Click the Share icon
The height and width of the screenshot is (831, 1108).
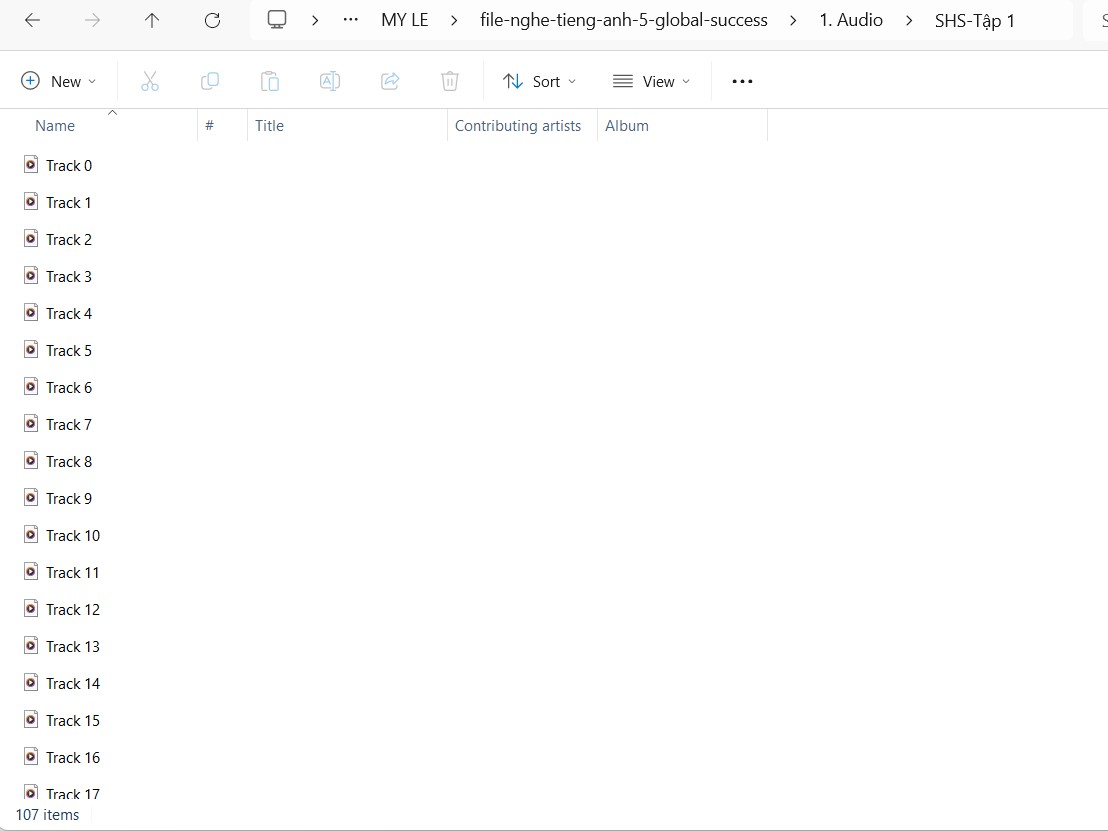[390, 81]
